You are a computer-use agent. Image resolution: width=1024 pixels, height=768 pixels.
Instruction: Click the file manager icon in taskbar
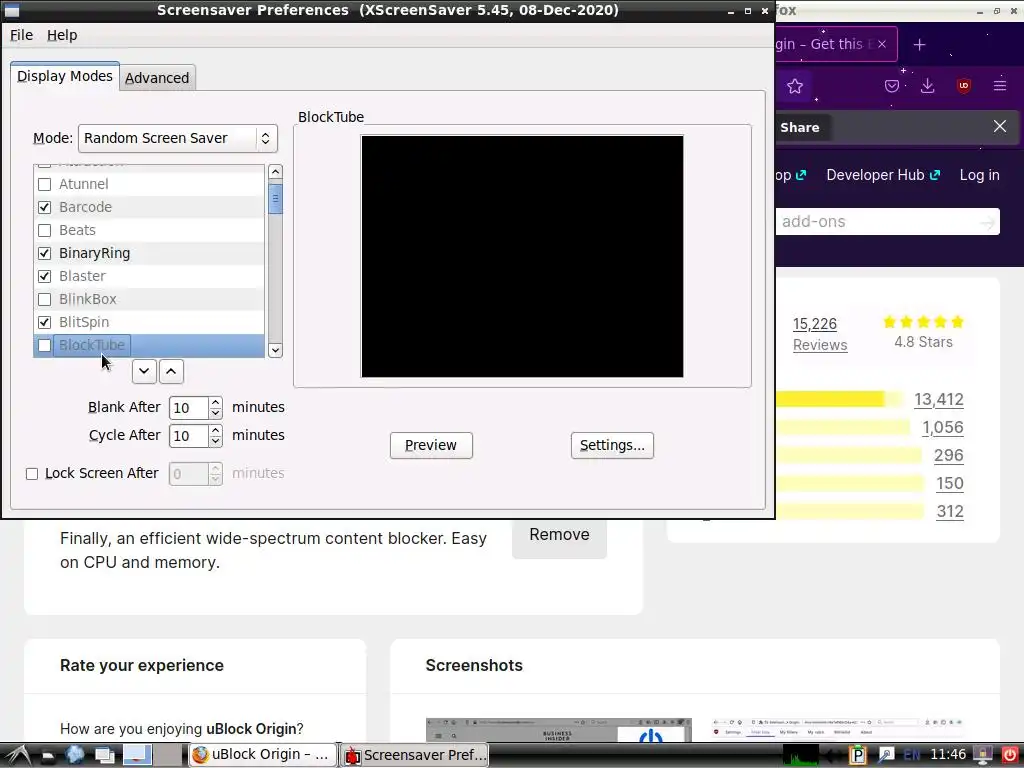point(48,756)
